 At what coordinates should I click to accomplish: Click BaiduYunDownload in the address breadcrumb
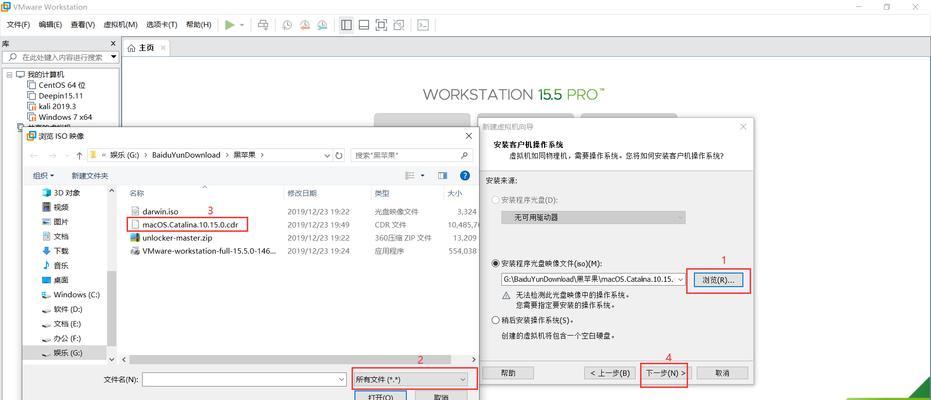186,155
